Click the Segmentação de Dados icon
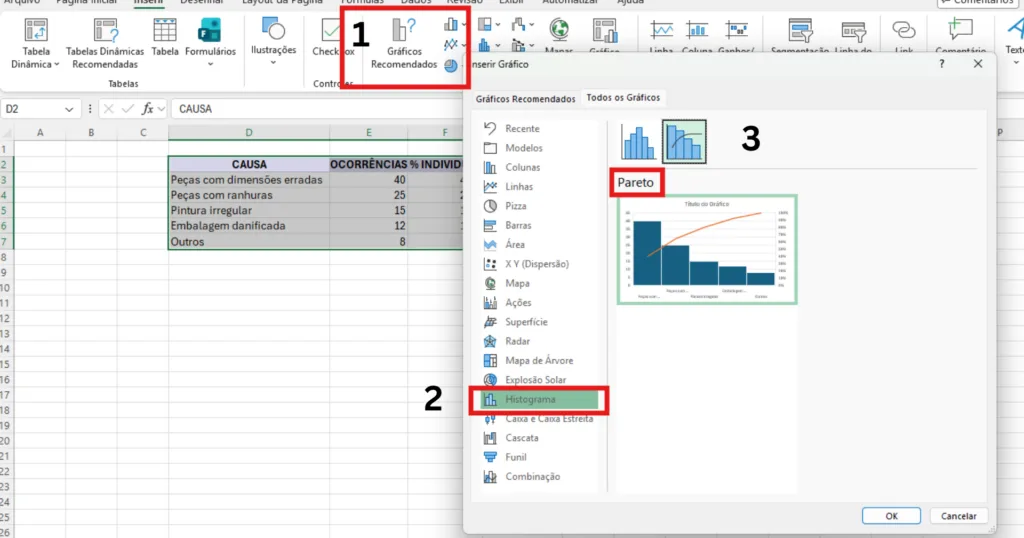 click(800, 31)
